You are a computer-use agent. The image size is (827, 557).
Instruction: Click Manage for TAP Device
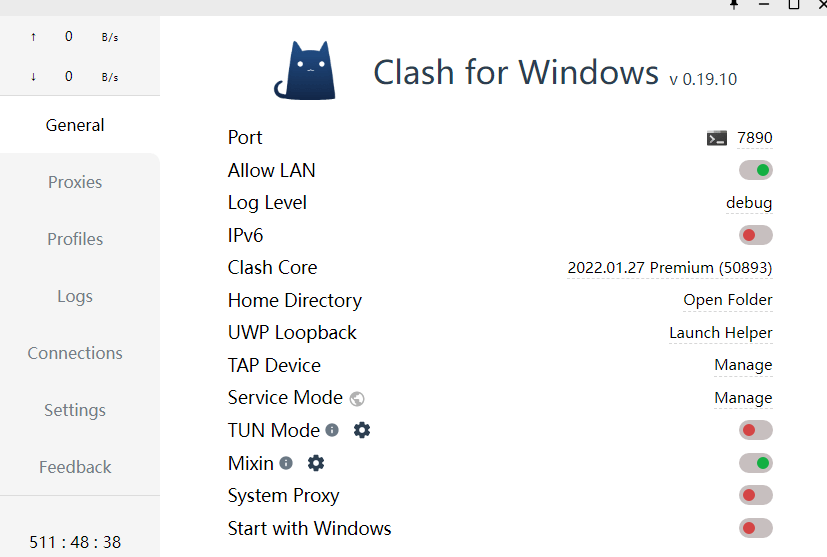tap(743, 365)
